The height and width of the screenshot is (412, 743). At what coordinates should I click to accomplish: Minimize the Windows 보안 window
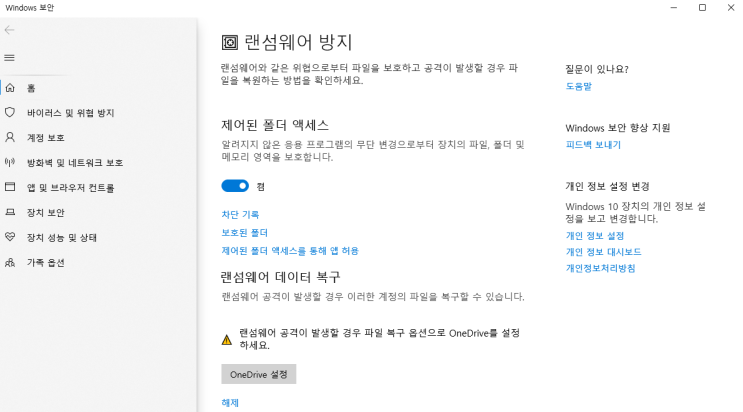tap(673, 8)
